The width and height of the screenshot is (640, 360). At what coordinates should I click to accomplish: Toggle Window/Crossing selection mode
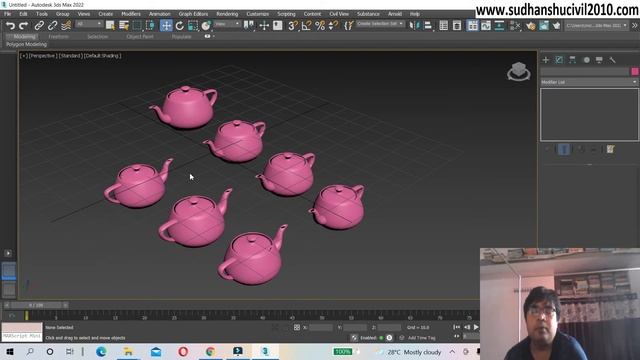(150, 26)
